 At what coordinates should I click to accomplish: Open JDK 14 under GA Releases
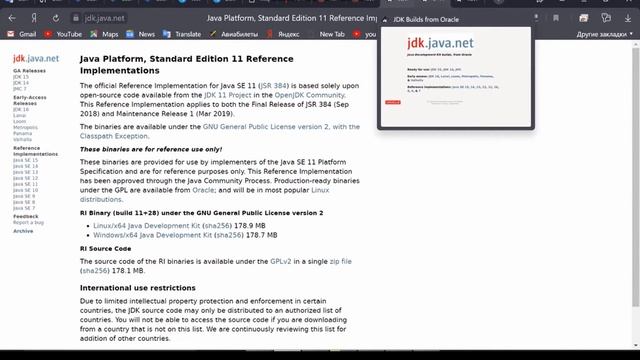click(20, 83)
